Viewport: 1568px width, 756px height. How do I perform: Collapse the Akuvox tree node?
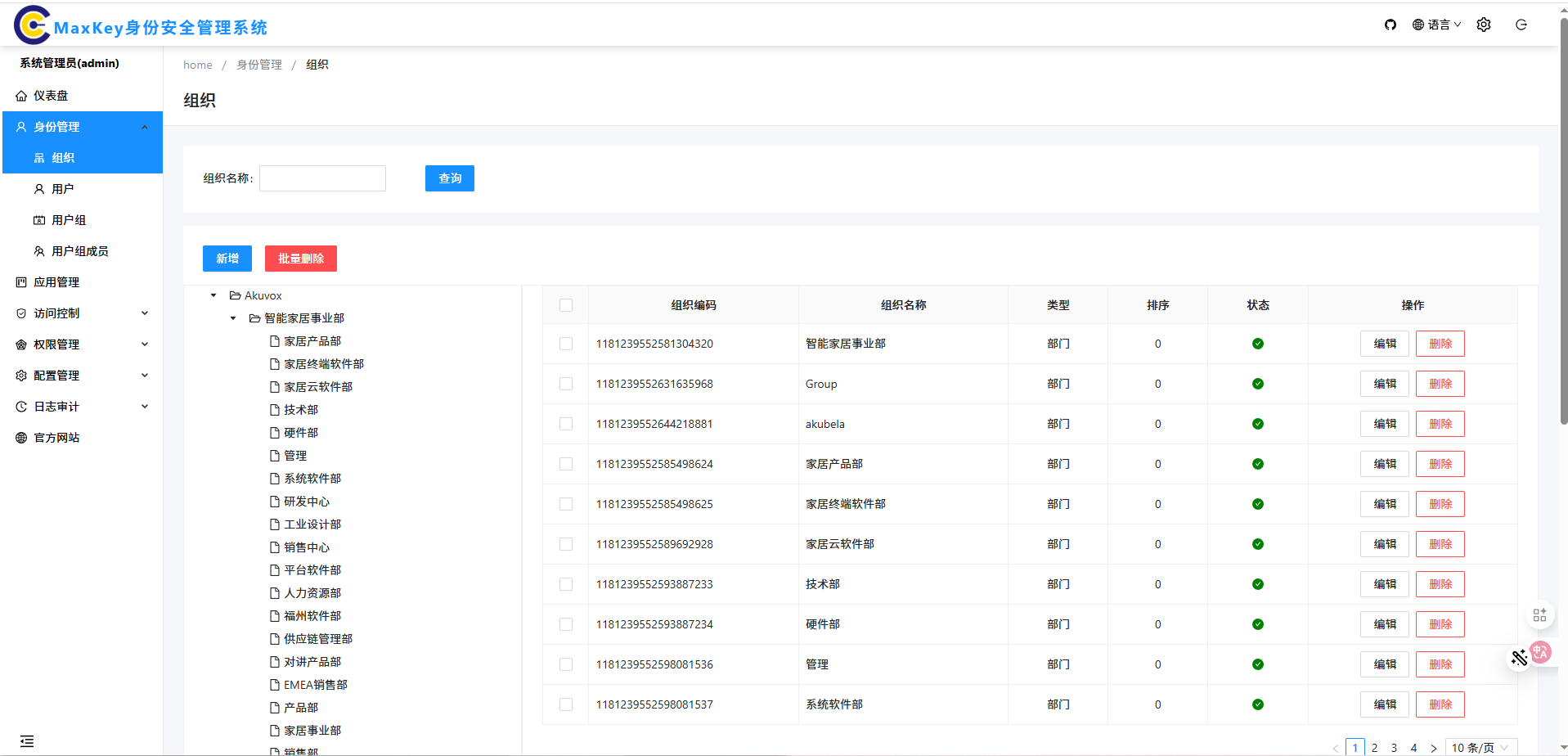click(213, 295)
